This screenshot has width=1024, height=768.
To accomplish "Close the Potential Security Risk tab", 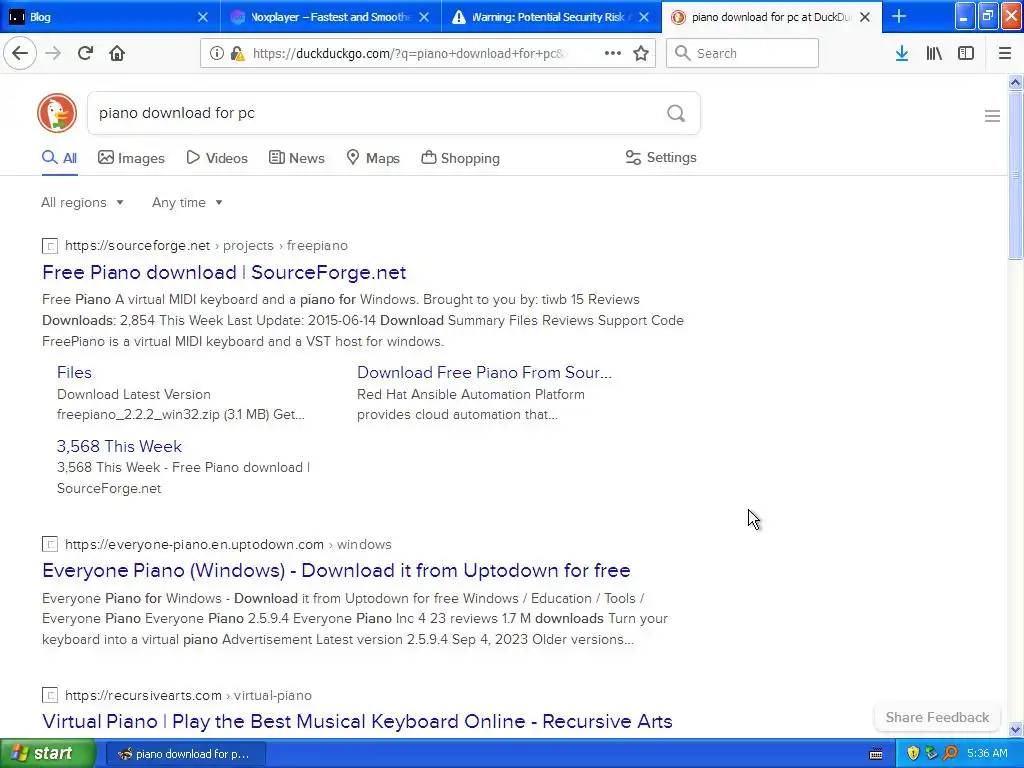I will pos(644,17).
